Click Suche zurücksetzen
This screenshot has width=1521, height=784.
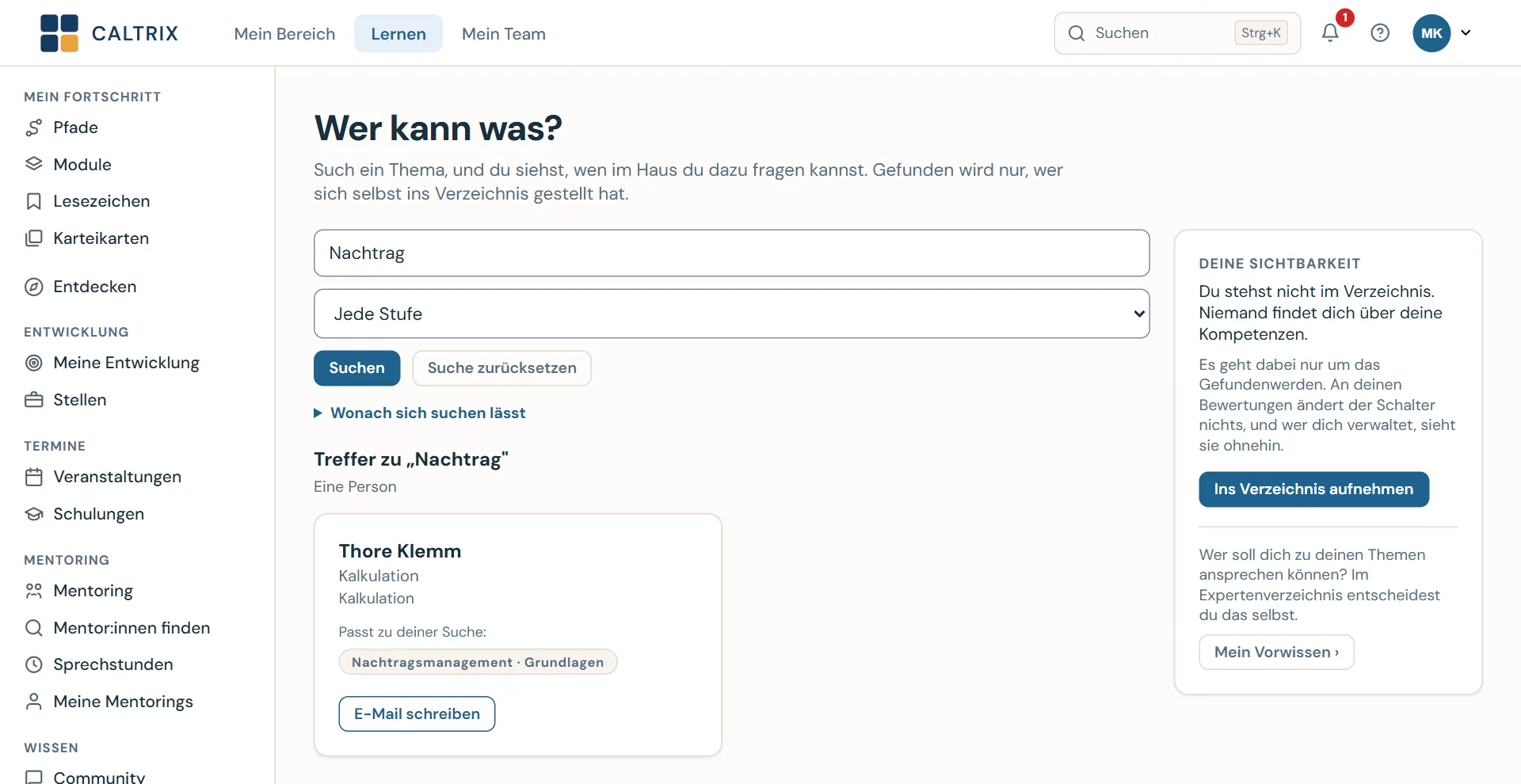501,368
